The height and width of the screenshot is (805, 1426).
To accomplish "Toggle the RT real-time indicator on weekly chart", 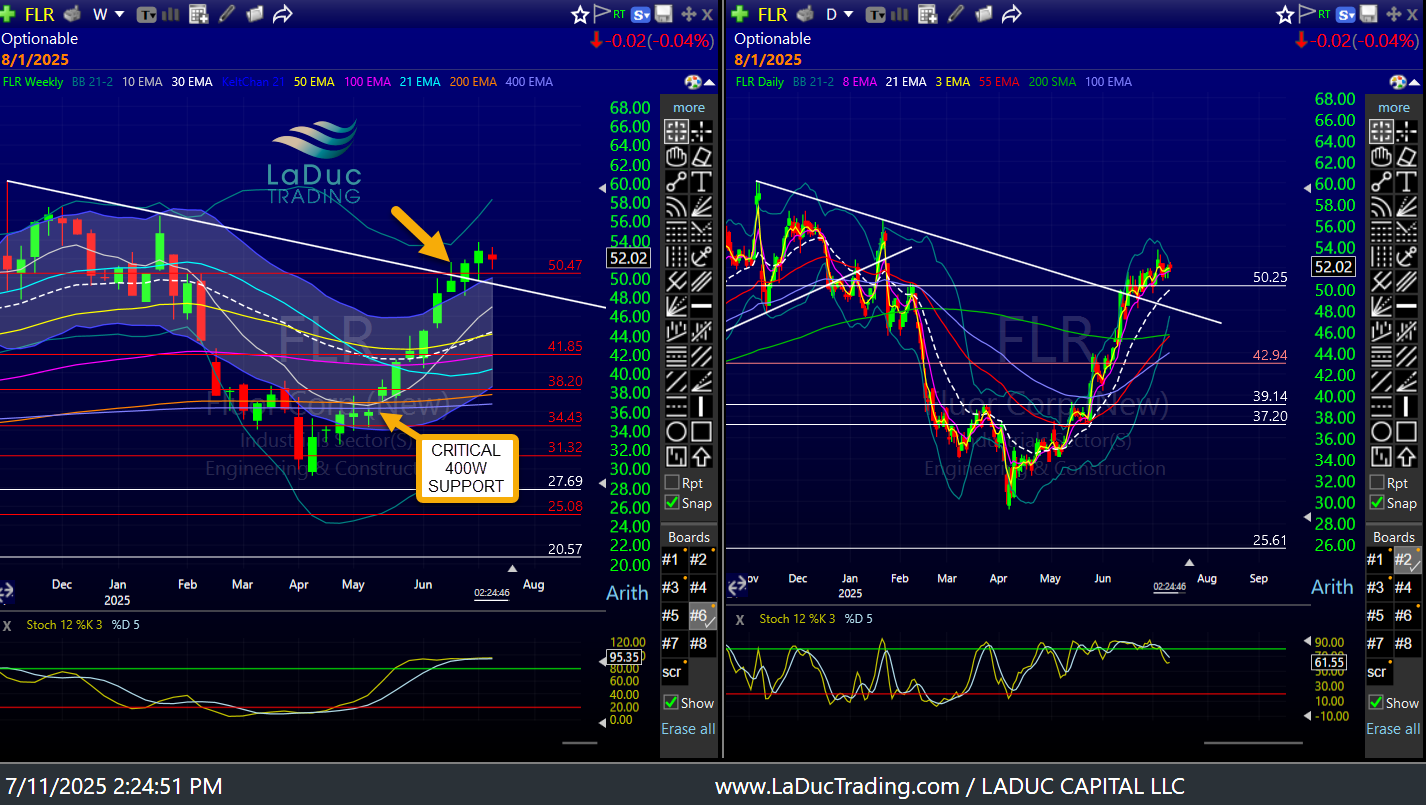I will (x=621, y=14).
